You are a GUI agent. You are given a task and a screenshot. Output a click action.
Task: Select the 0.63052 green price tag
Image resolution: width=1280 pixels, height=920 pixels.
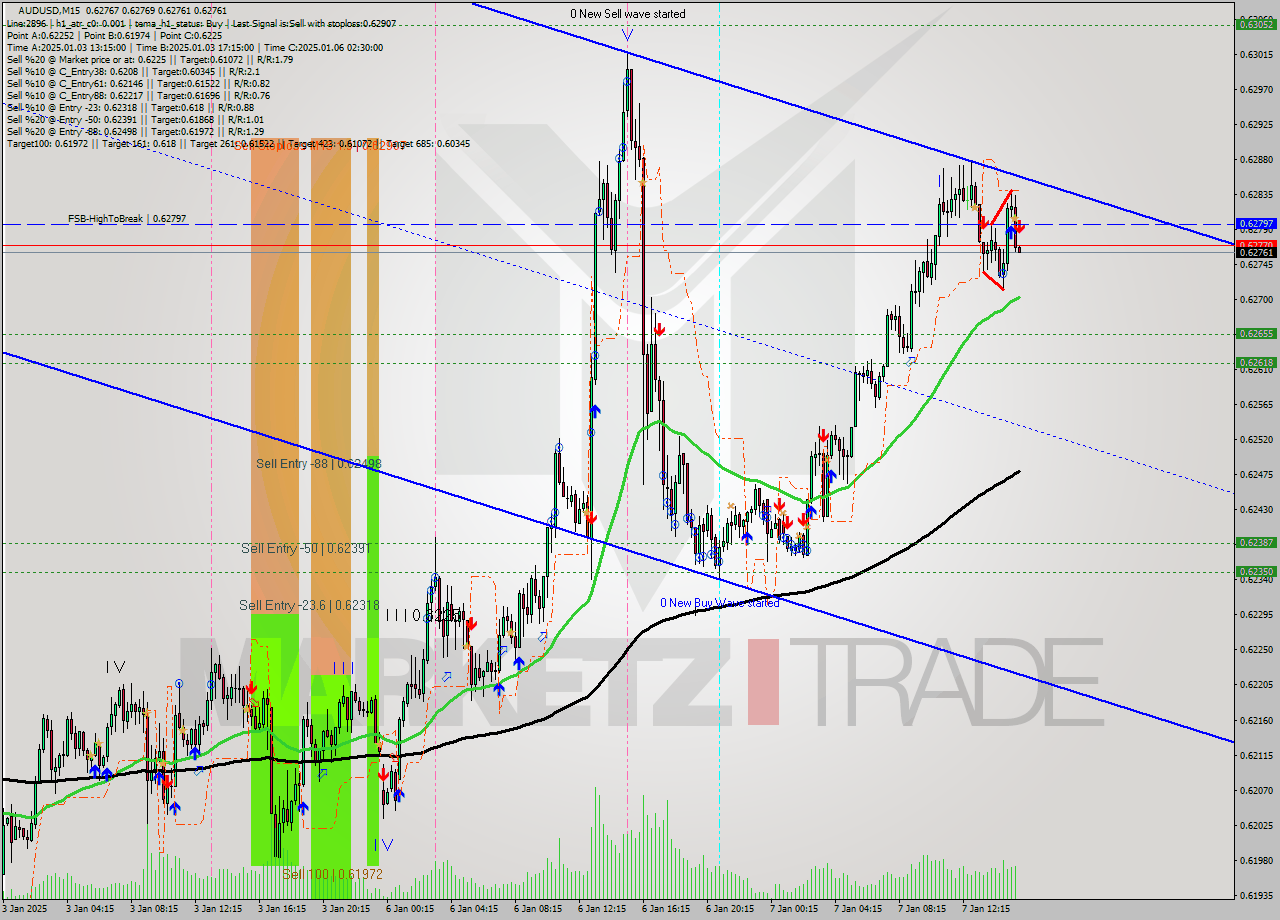point(1256,25)
